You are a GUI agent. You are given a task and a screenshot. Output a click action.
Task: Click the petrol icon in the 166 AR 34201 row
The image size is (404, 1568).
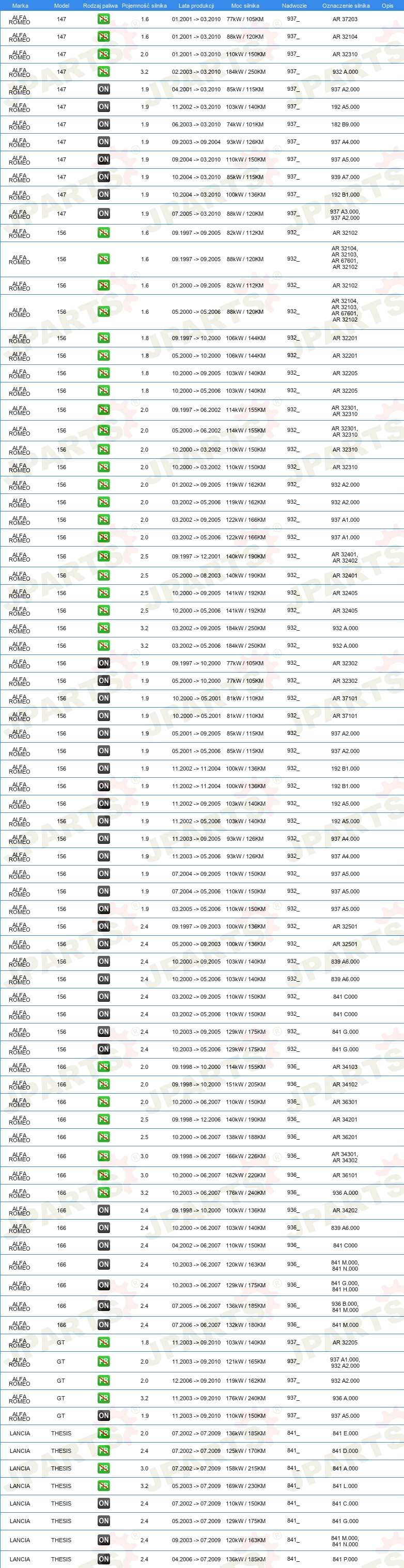[104, 1120]
